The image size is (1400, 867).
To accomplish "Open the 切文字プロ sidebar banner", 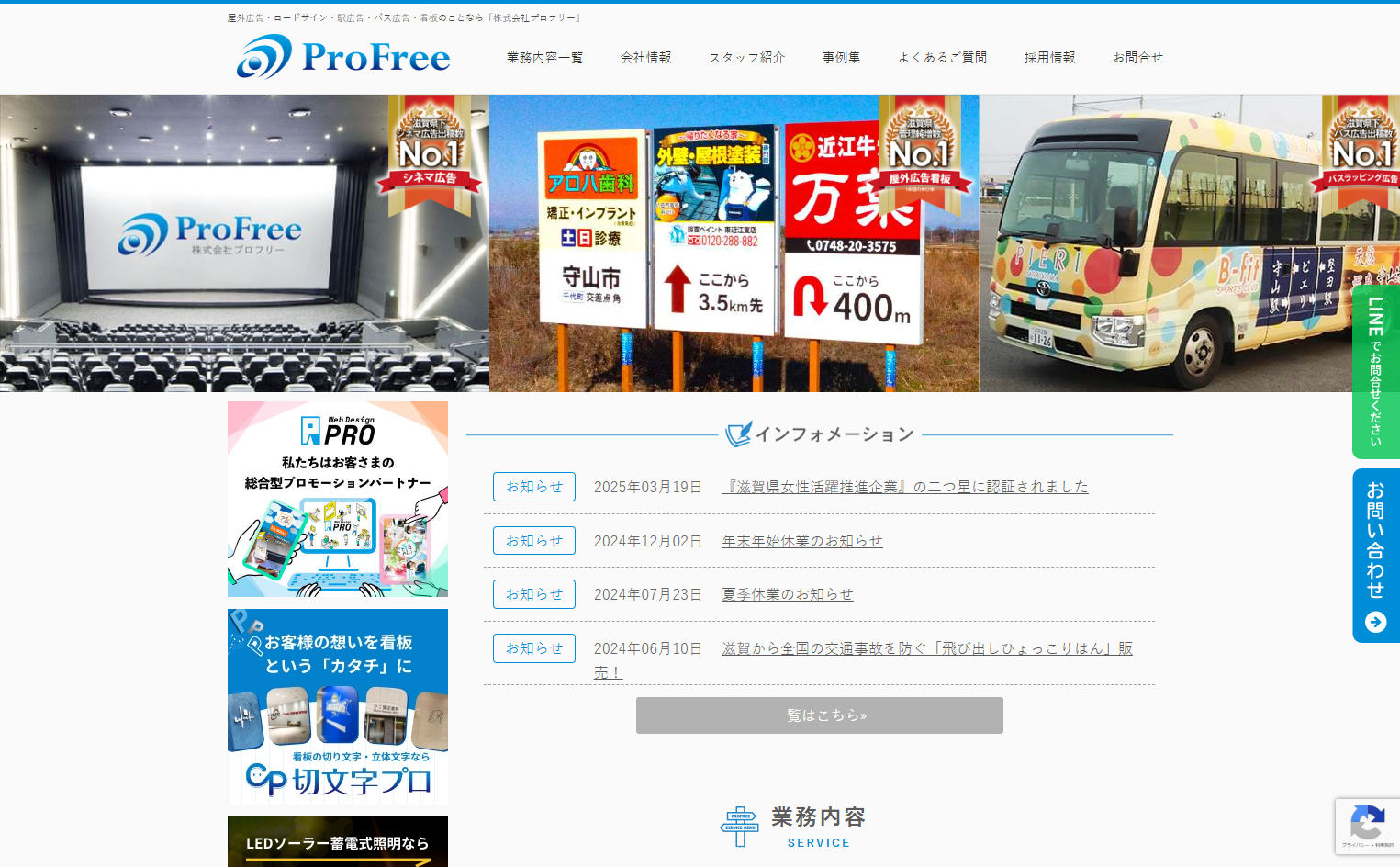I will coord(338,706).
